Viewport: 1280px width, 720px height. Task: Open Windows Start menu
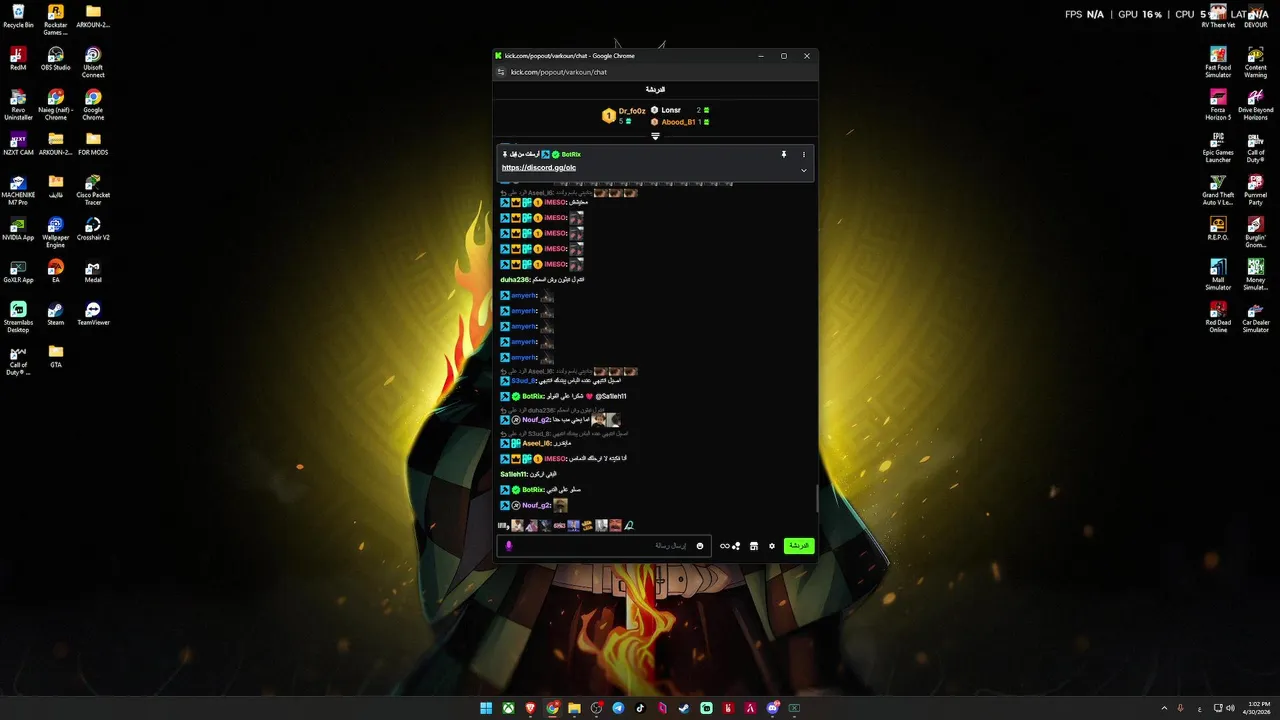(x=486, y=708)
